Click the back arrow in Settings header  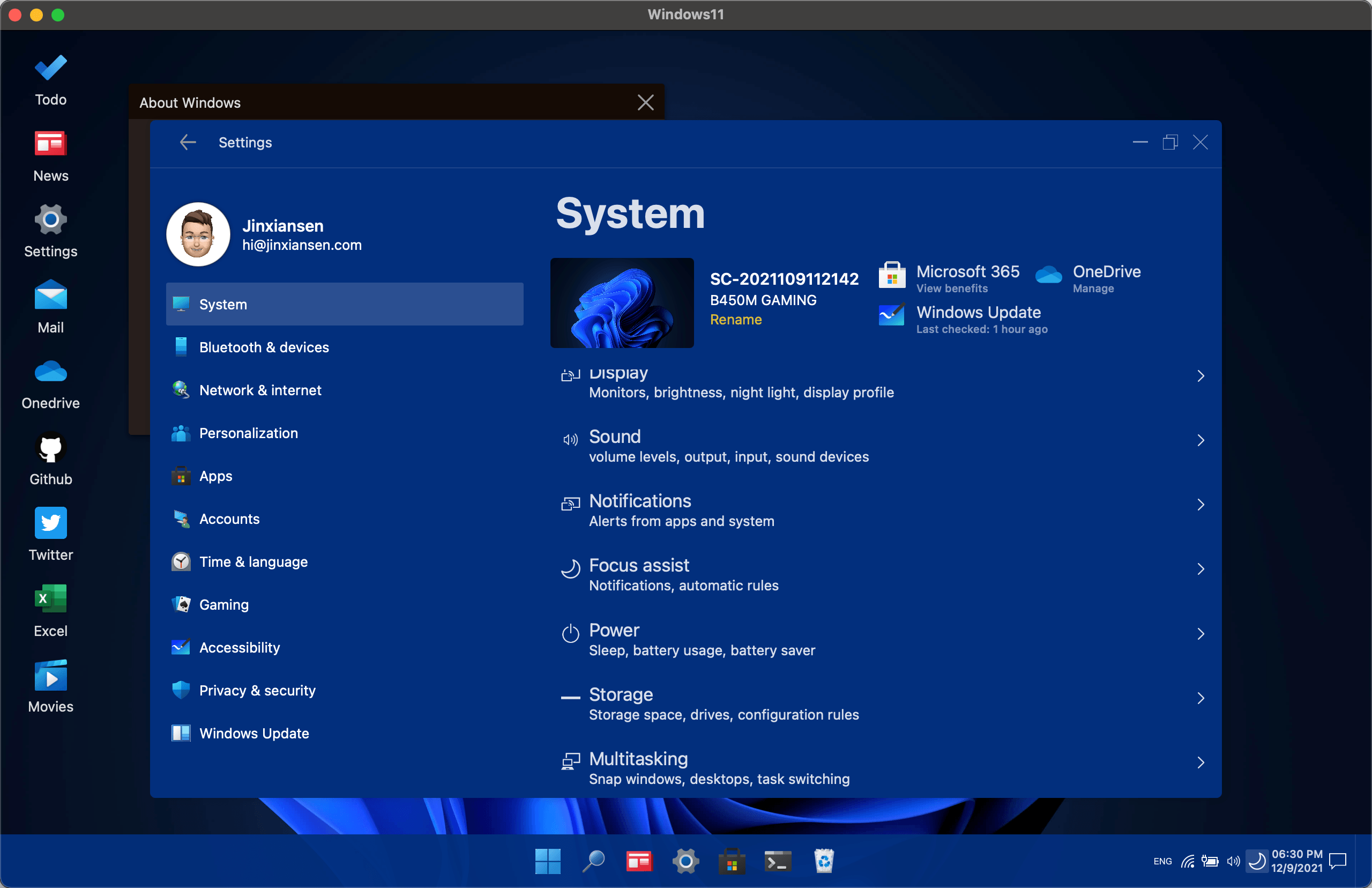point(187,143)
